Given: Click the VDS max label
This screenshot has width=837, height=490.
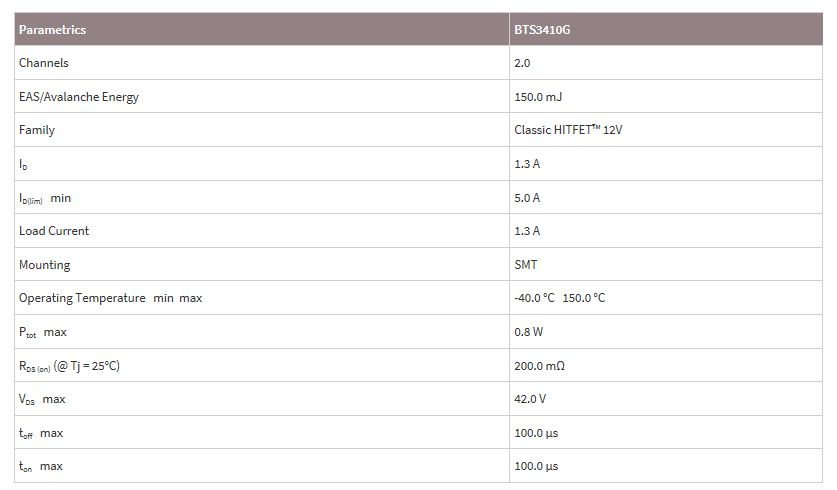Looking at the screenshot, I should 42,399.
